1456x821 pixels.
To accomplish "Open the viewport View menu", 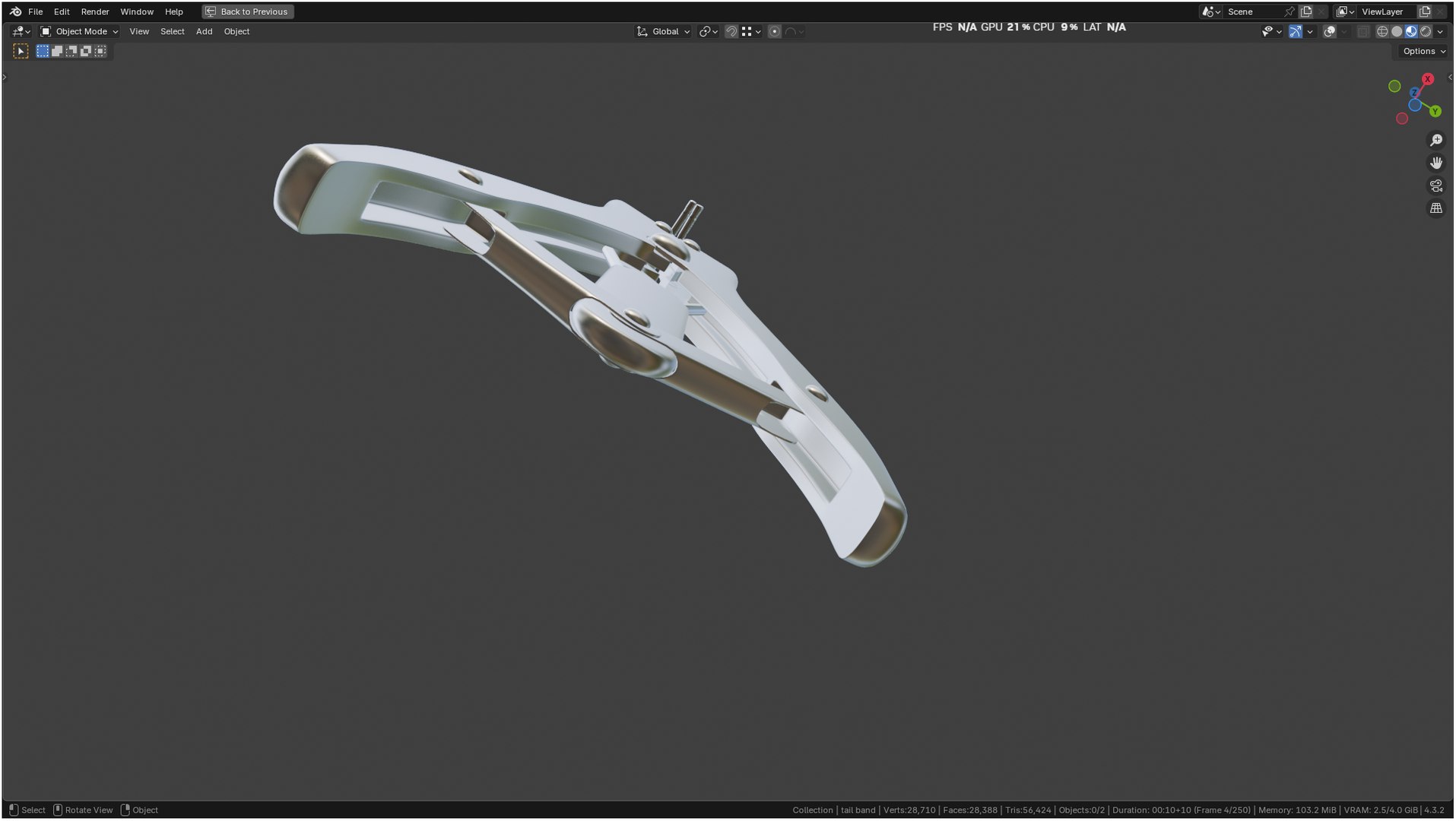I will [x=139, y=31].
